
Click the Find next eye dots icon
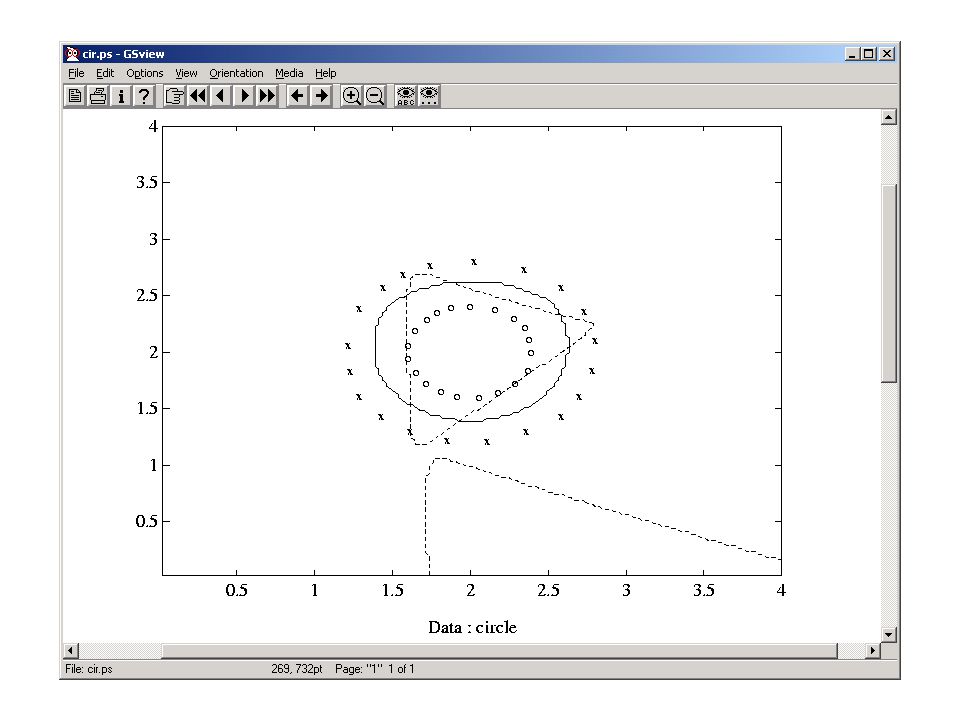click(429, 96)
